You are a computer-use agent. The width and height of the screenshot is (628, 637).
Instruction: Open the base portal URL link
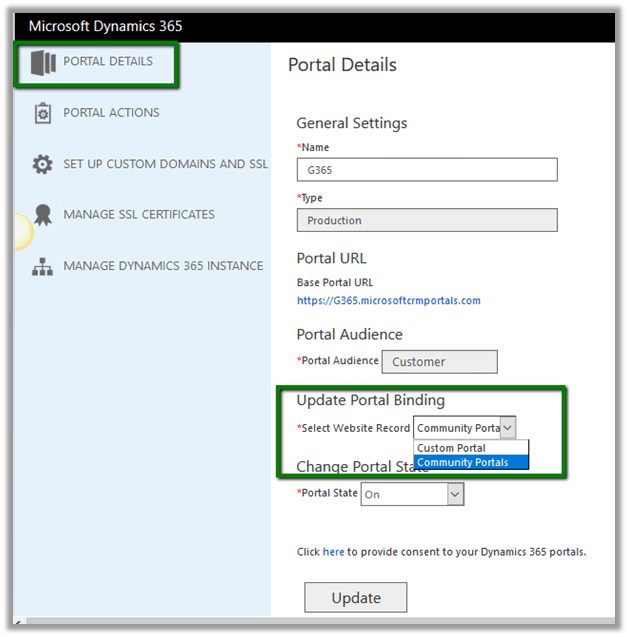click(x=389, y=301)
